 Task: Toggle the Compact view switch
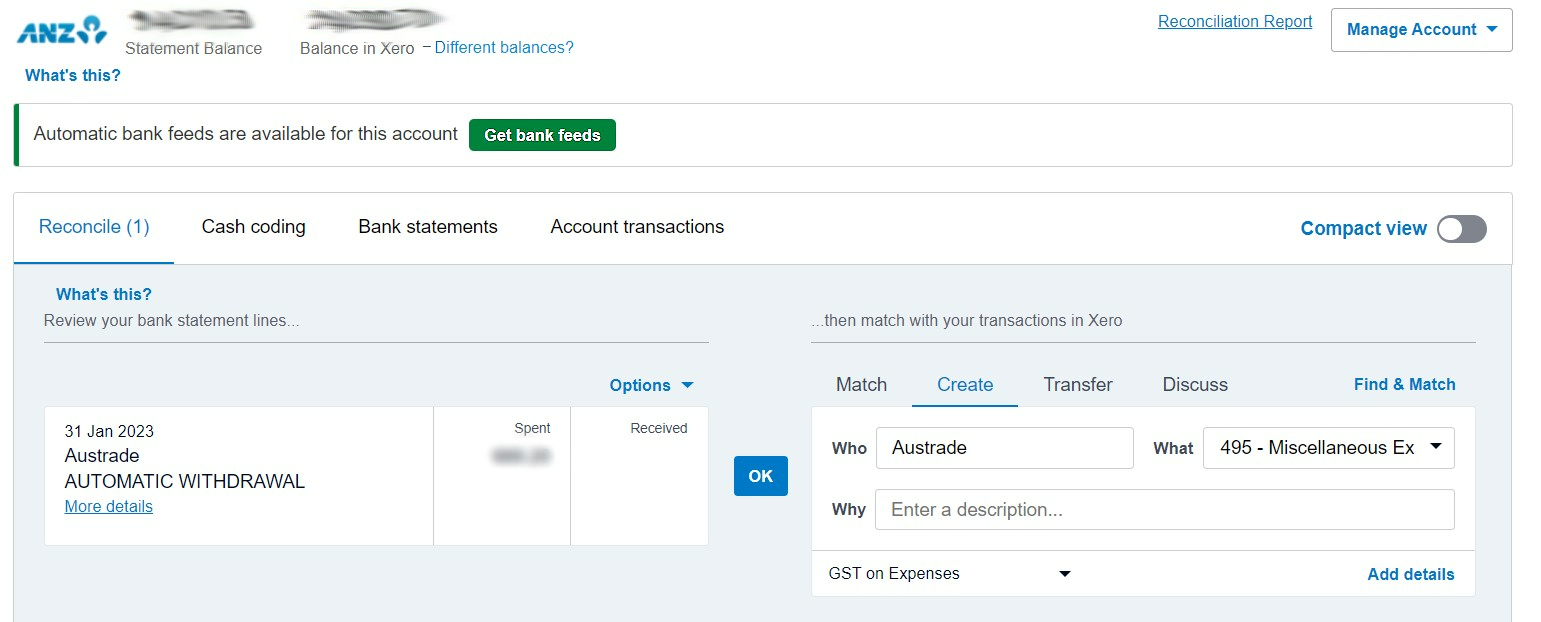(1461, 229)
